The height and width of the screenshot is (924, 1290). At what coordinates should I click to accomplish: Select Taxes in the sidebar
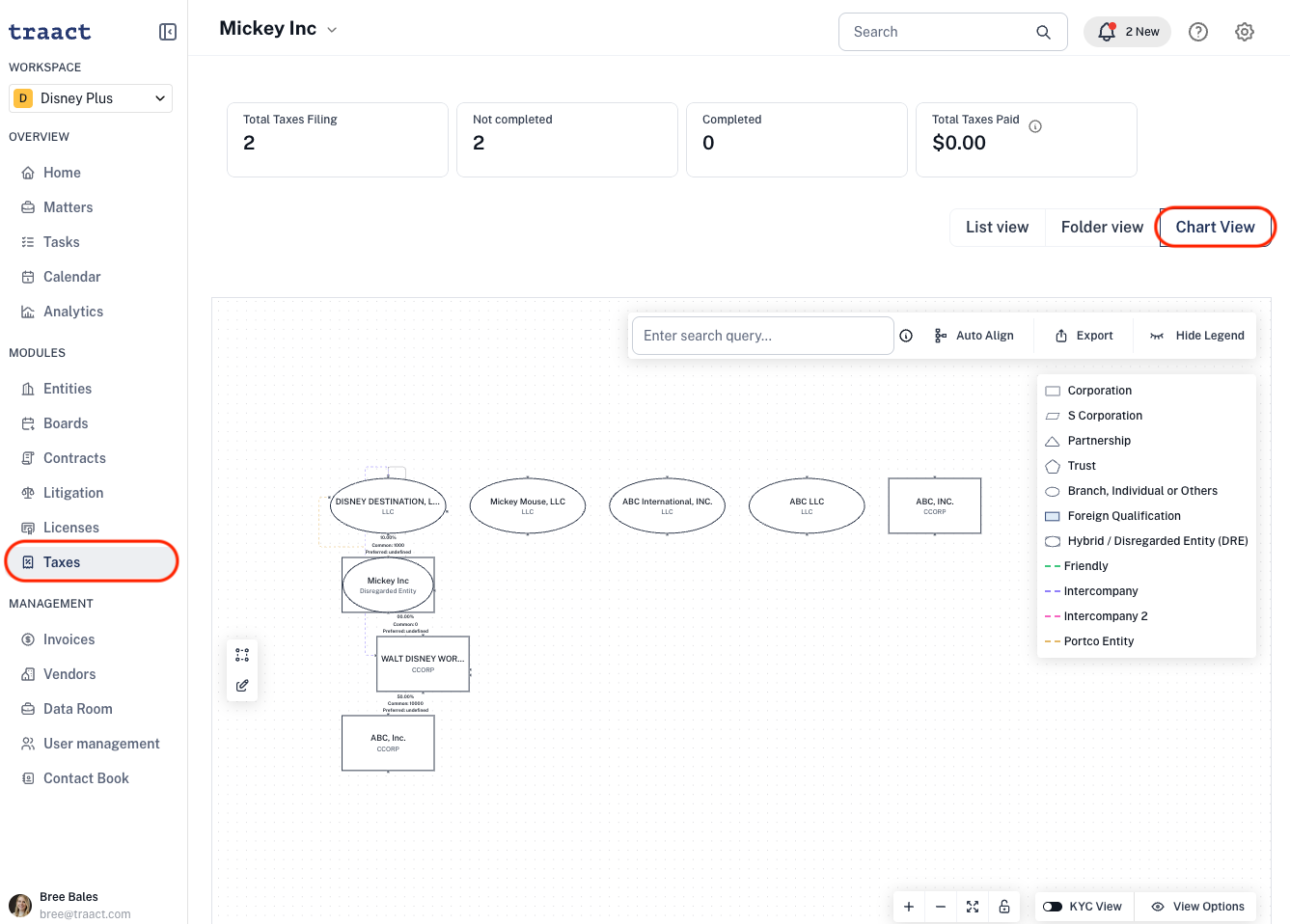(93, 562)
